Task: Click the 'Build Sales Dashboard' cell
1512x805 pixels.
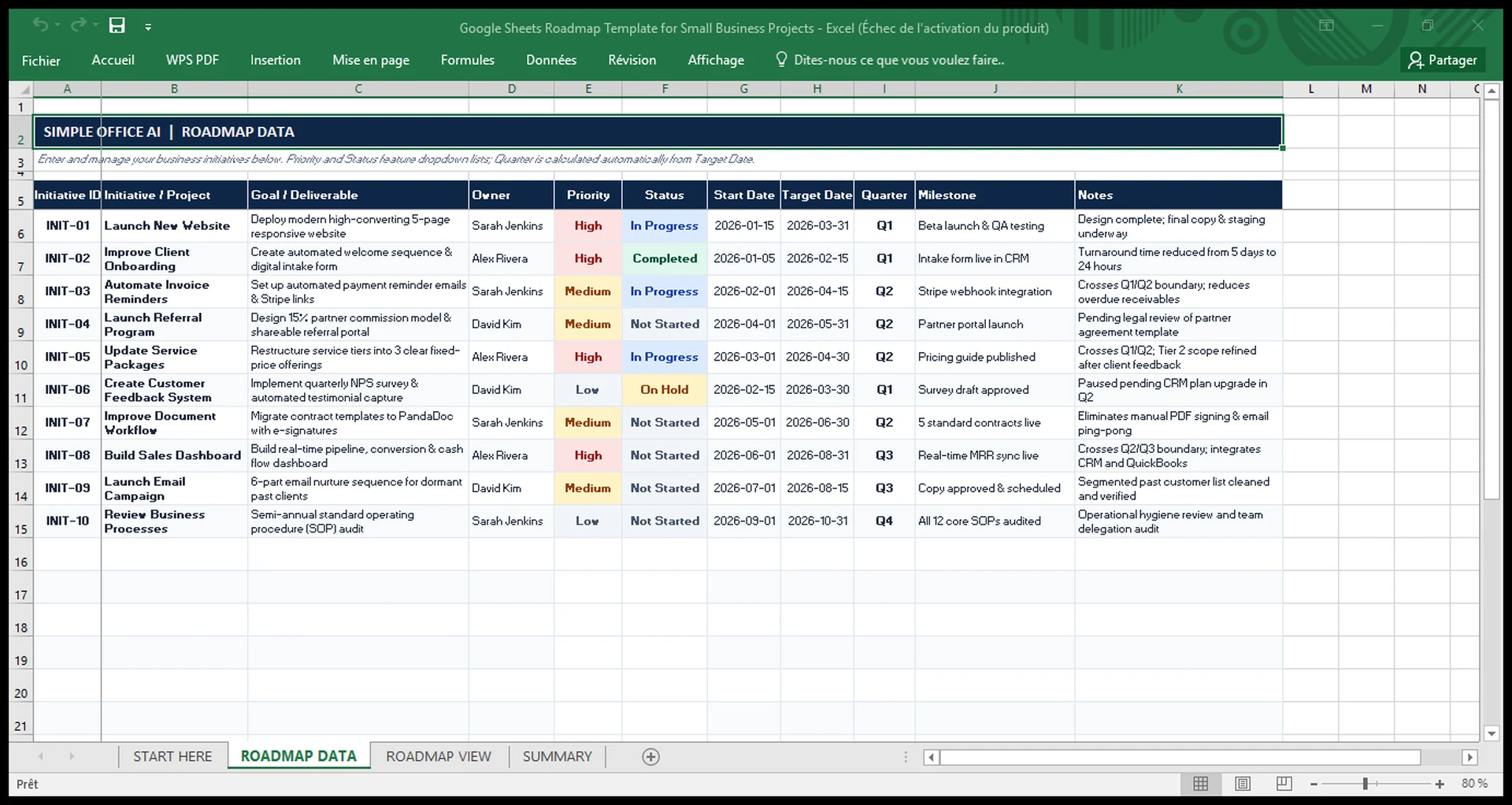Action: 174,455
